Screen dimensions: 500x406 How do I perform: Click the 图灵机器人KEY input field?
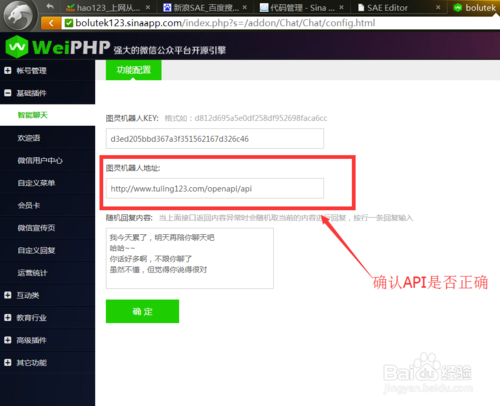tap(215, 139)
